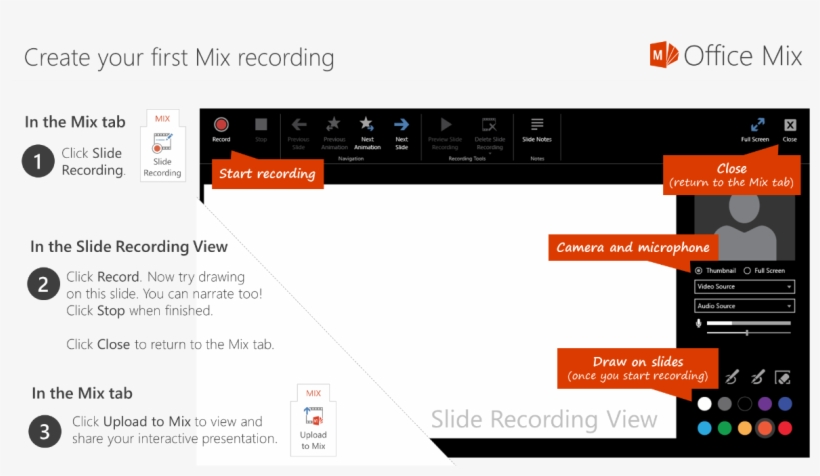Open the Audio Source dropdown
The image size is (820, 476).
(744, 306)
